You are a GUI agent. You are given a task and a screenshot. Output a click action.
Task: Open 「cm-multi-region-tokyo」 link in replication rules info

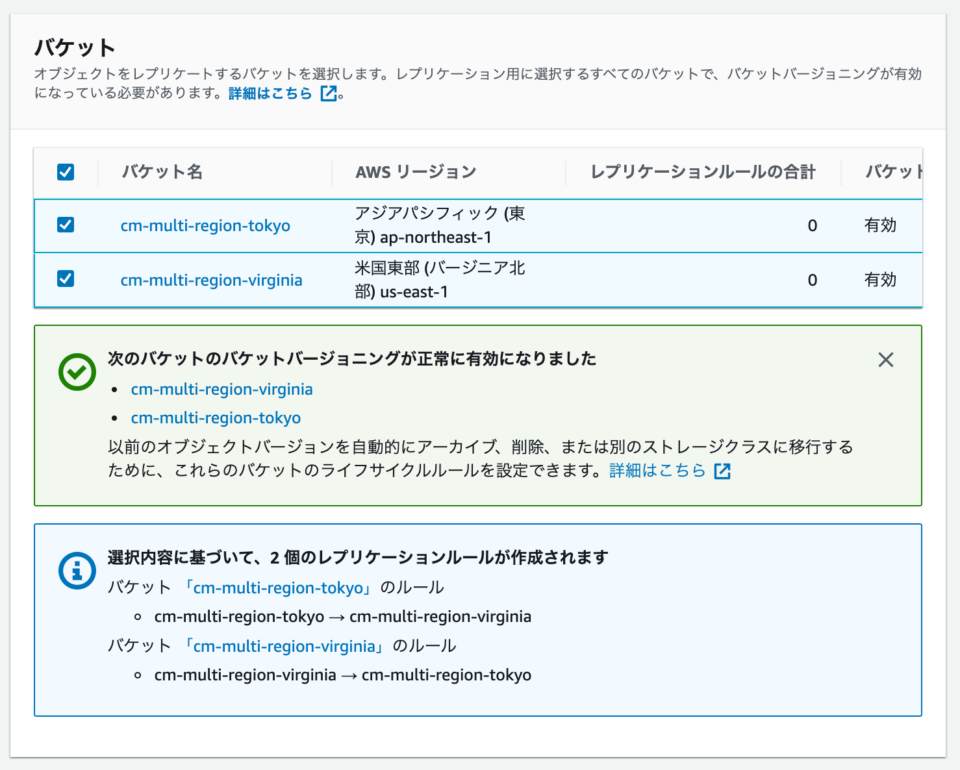tap(278, 588)
